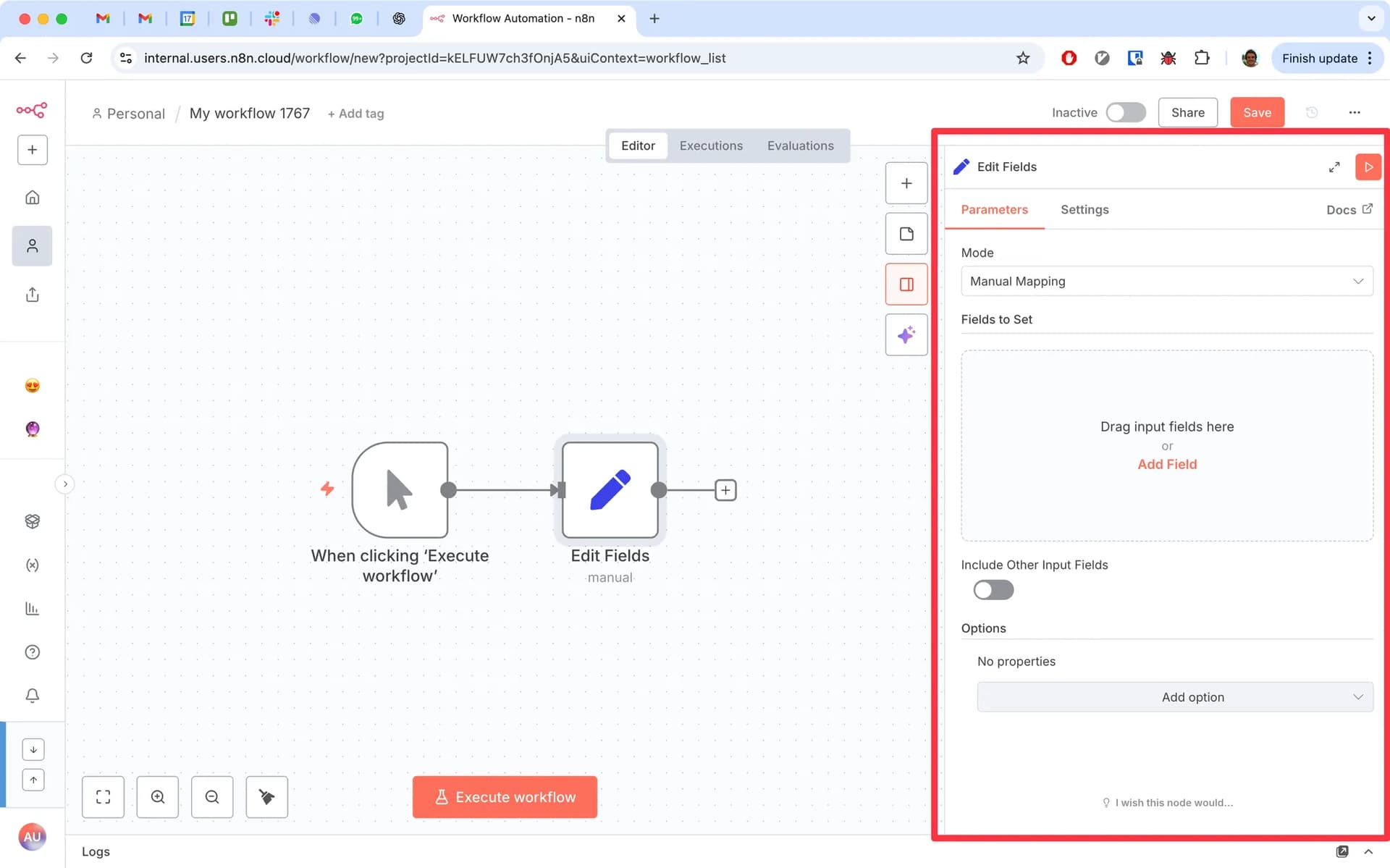Open the Add option dropdown
The width and height of the screenshot is (1390, 868).
(1174, 697)
